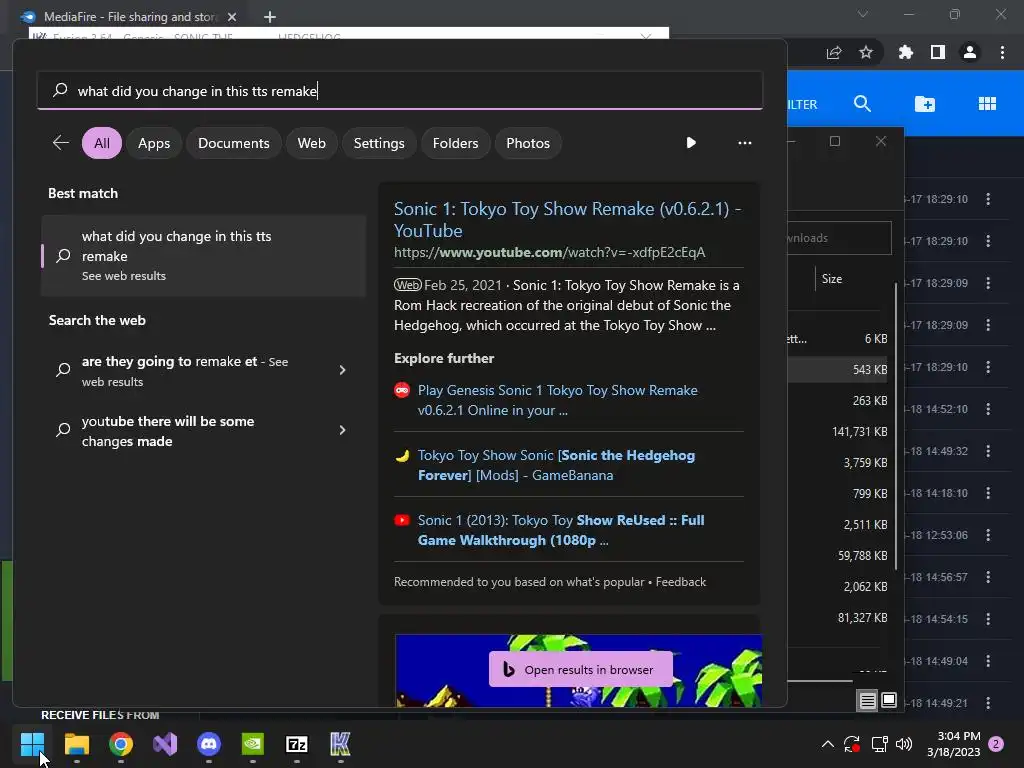Screen dimensions: 1024x768
Task: Open Play Genesis Sonic 1 Tokyo Toy Show link
Action: point(558,400)
